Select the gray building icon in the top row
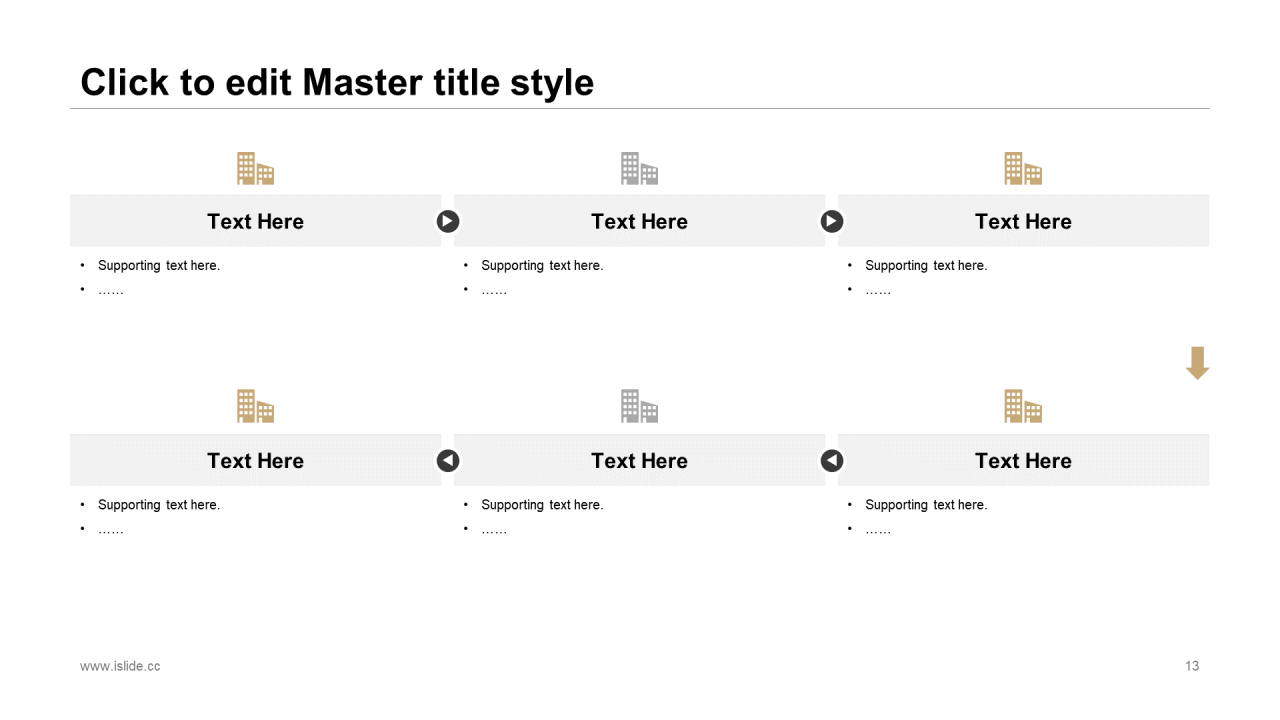Viewport: 1280px width, 720px height. pyautogui.click(x=639, y=169)
